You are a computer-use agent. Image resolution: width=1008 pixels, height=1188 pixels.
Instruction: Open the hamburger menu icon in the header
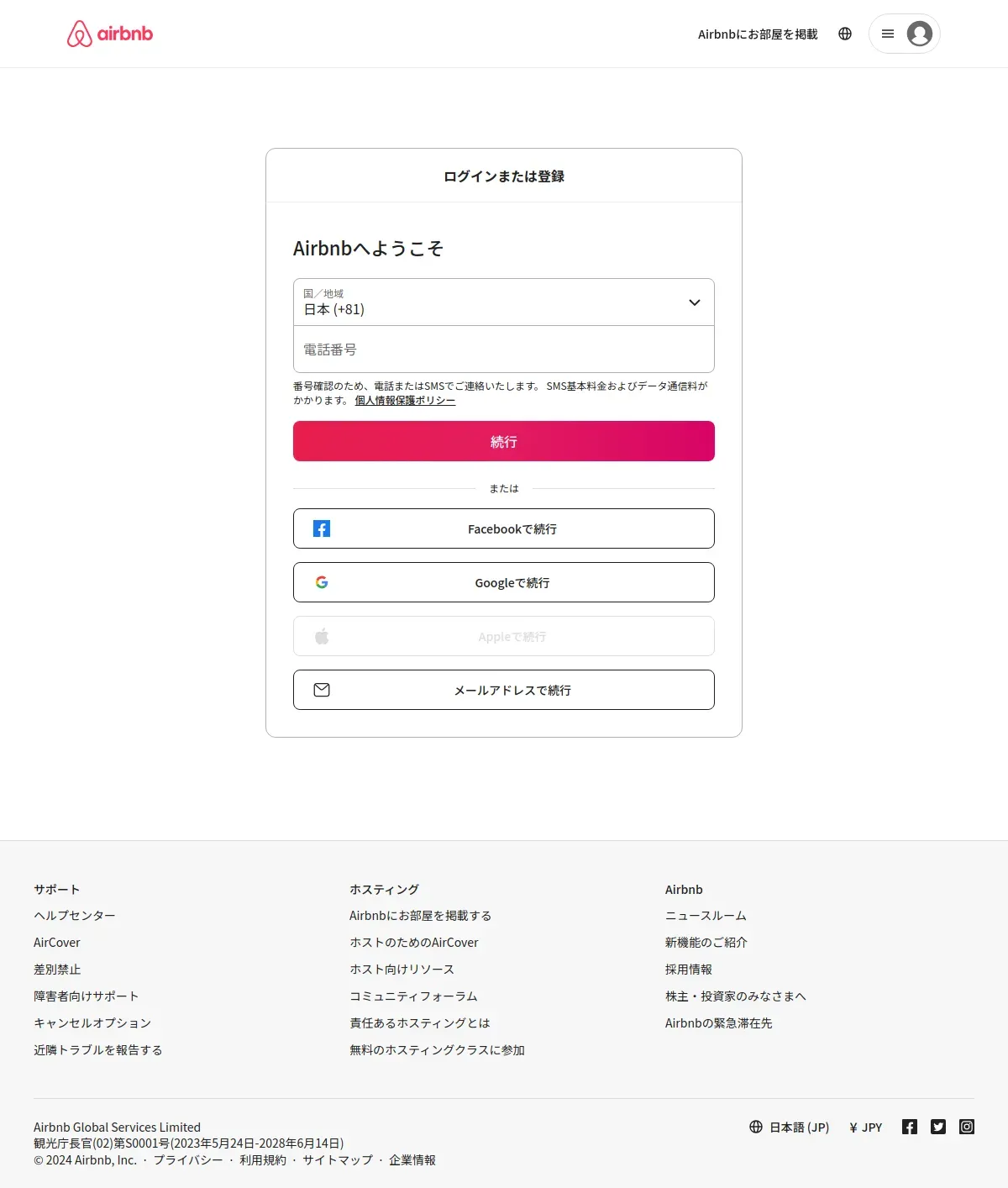(x=888, y=34)
